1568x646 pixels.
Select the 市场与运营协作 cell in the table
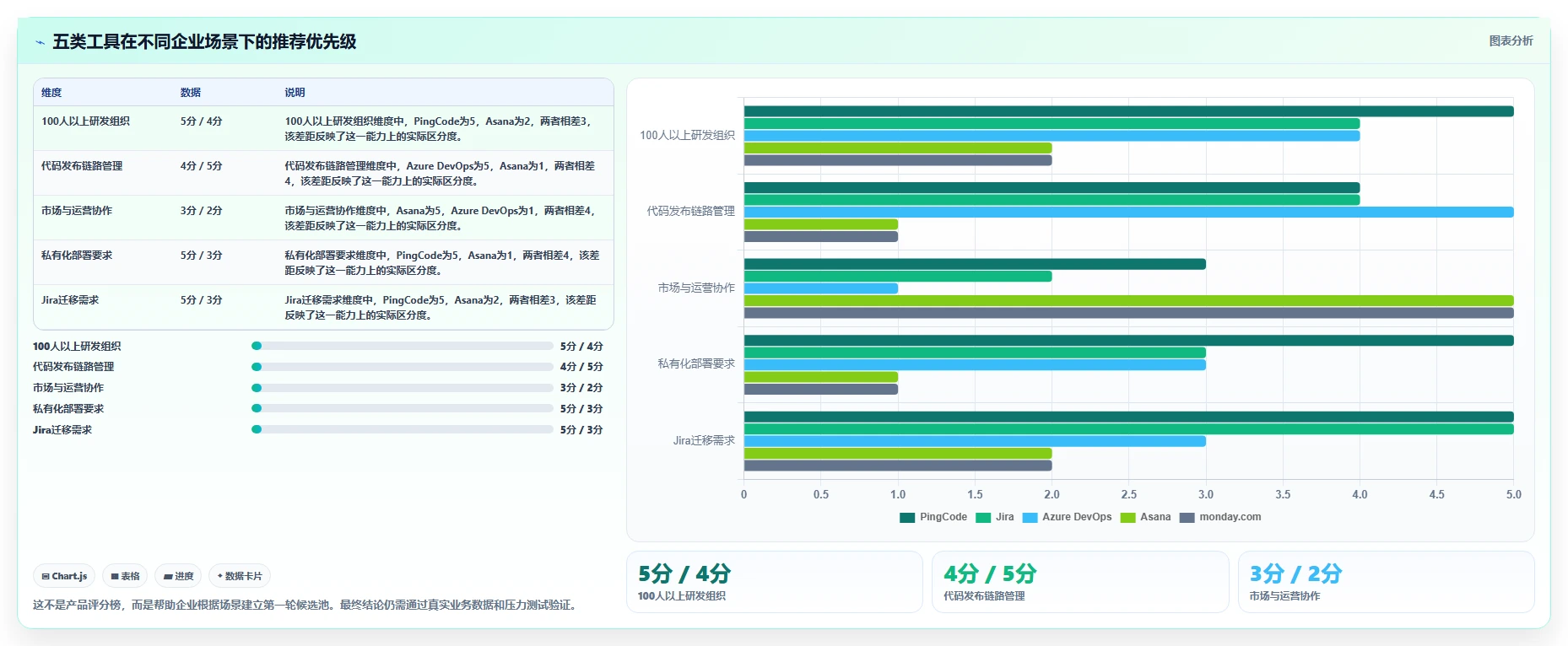(77, 211)
